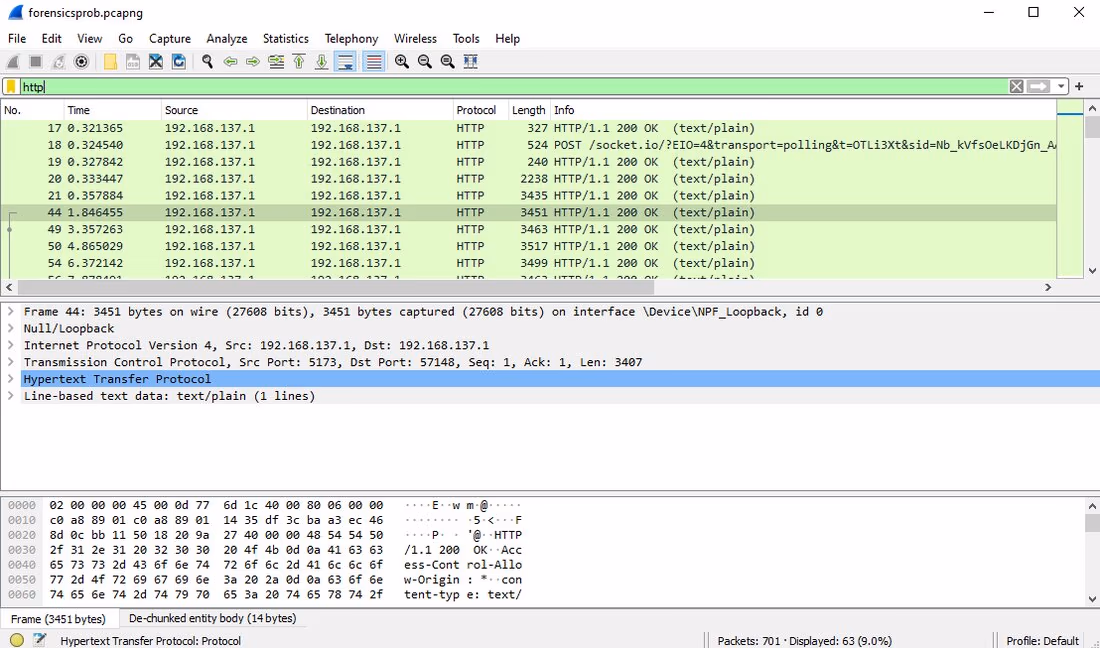The height and width of the screenshot is (648, 1100).
Task: Open the View menu
Action: click(89, 39)
